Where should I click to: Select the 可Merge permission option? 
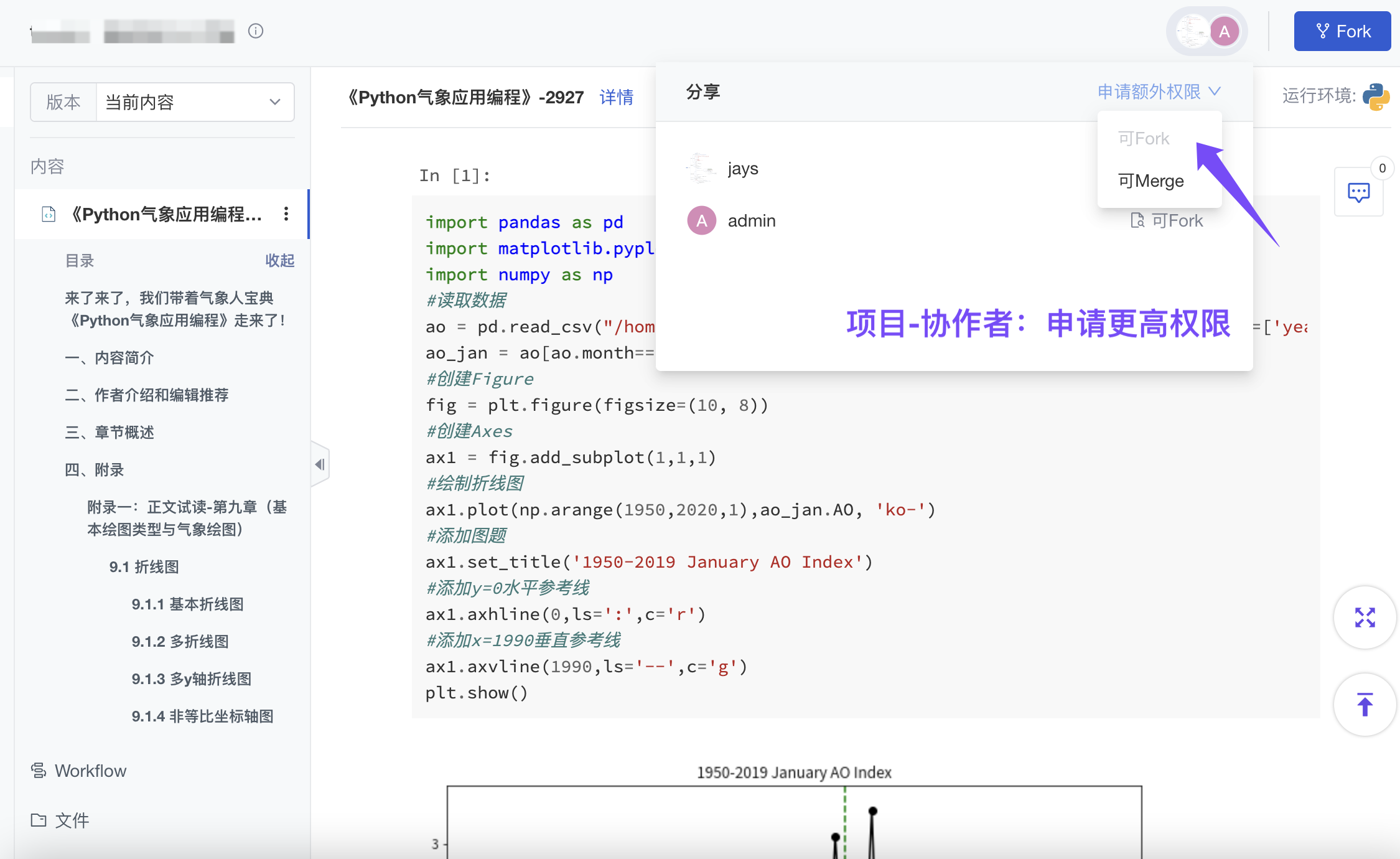tap(1150, 181)
